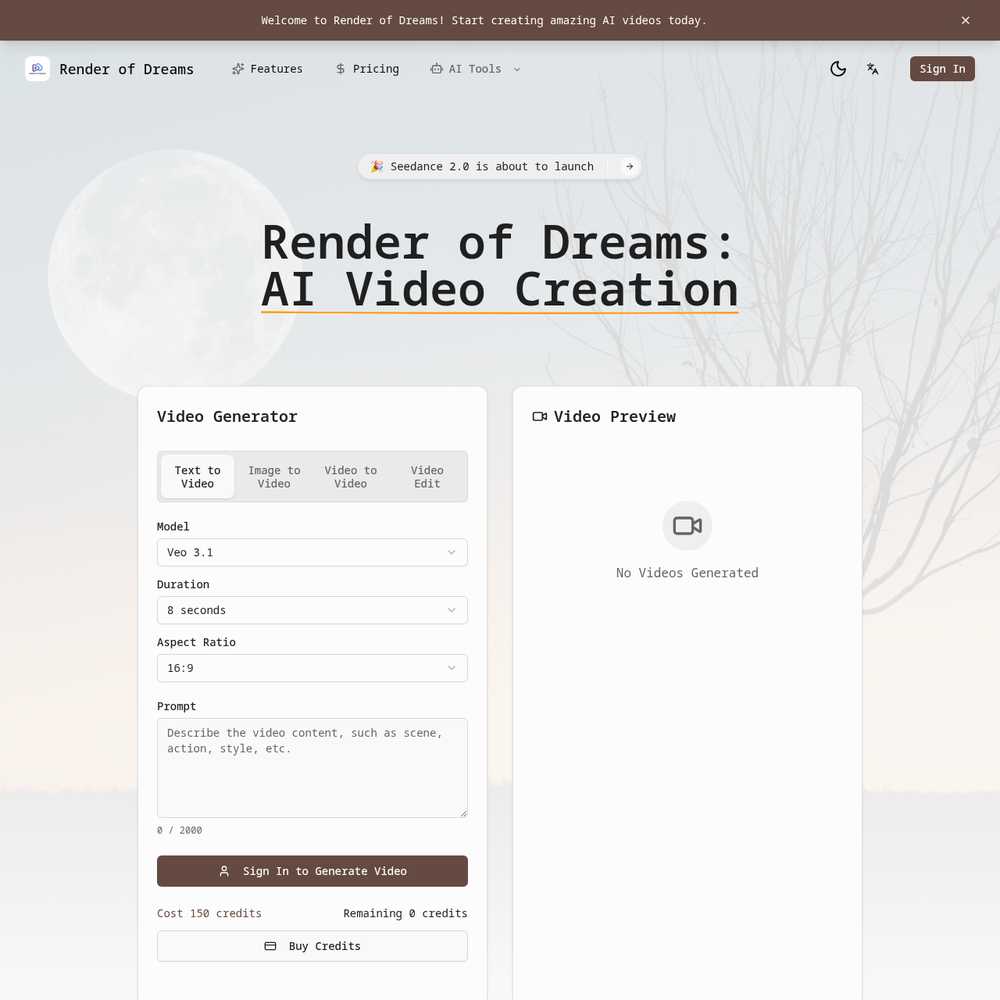Open the Seedance 2.0 launch announcement
This screenshot has width=1000, height=1000.
click(x=499, y=166)
